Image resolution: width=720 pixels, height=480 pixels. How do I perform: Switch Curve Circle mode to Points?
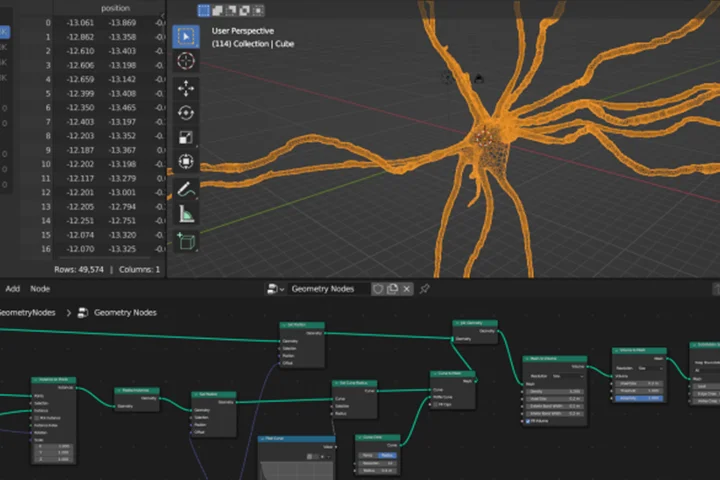367,455
